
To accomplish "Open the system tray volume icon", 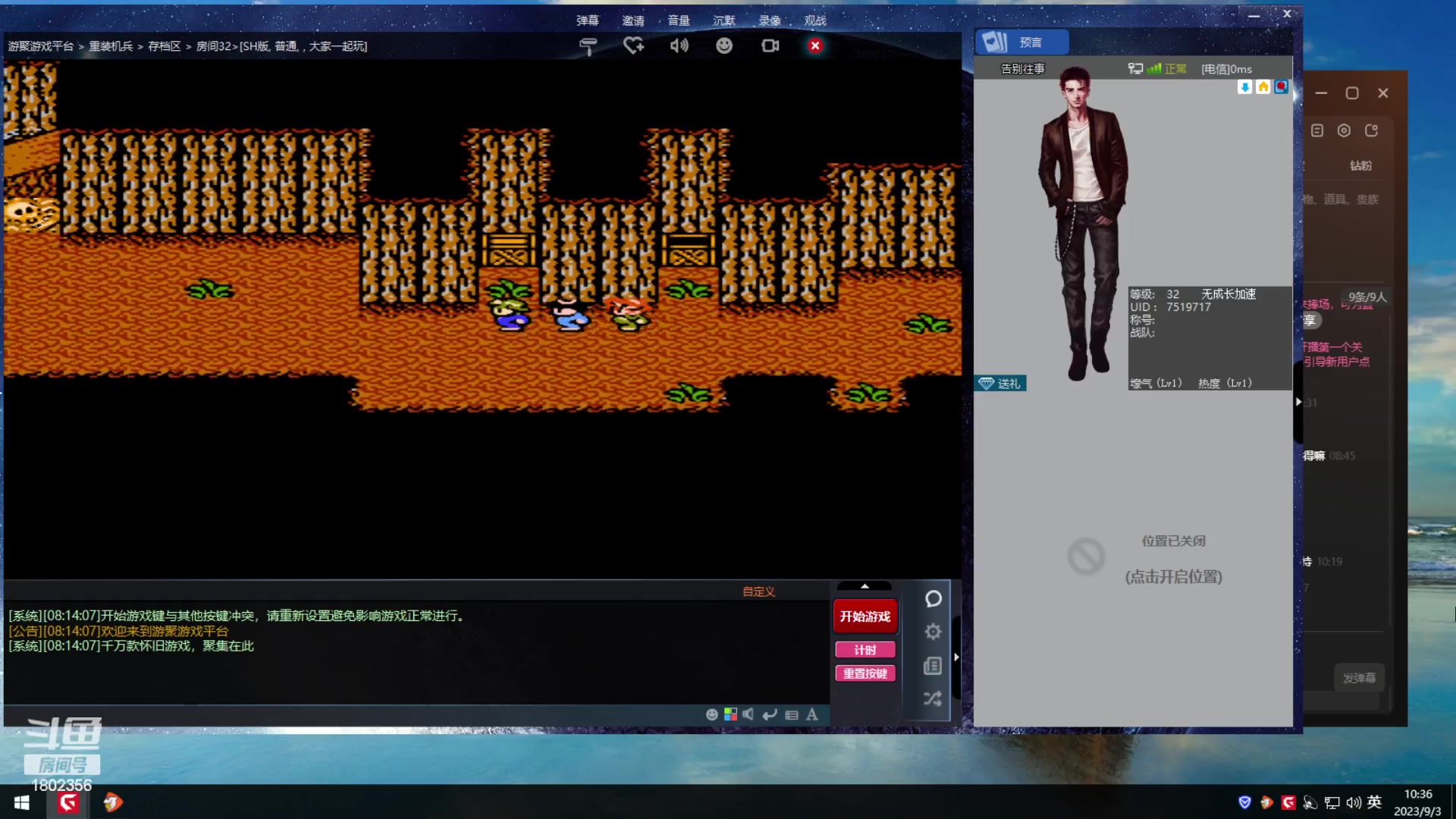I will 1354,802.
